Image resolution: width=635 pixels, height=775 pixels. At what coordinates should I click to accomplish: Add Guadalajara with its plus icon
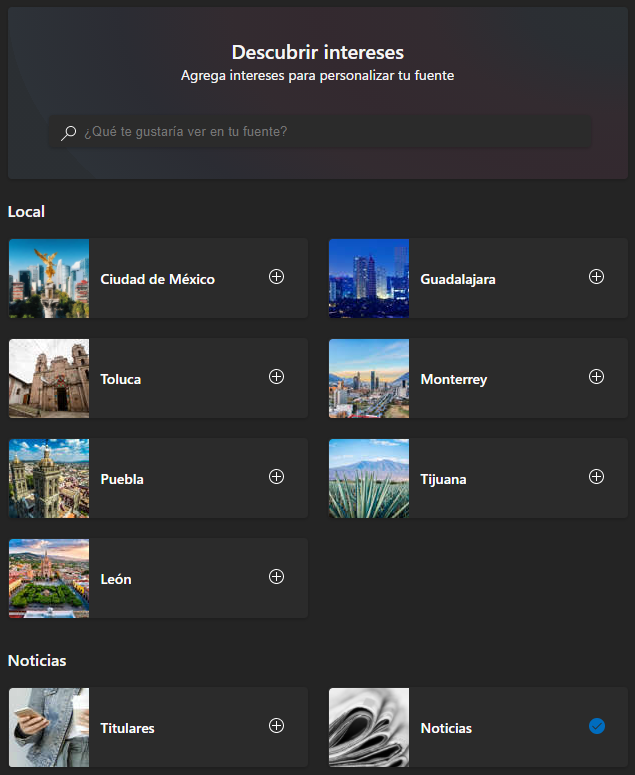[x=596, y=277]
